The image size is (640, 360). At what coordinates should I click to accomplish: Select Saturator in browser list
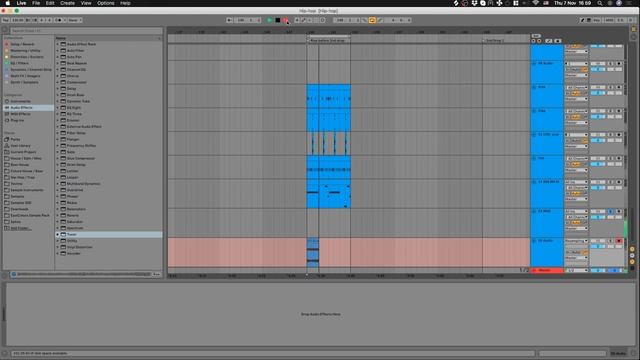tap(75, 222)
